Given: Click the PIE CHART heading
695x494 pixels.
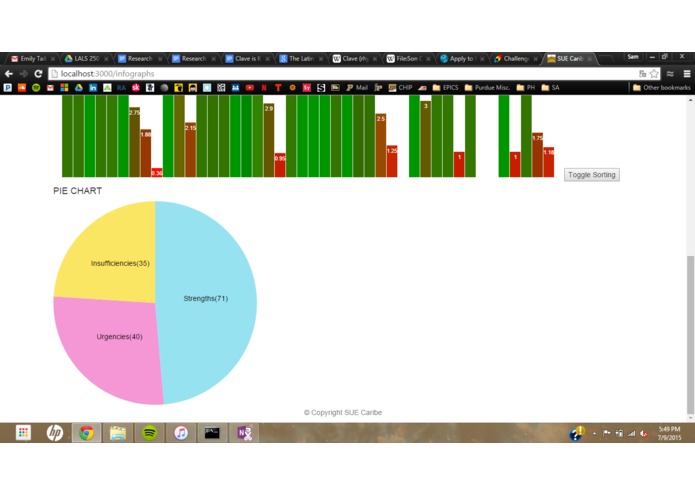Looking at the screenshot, I should (x=78, y=191).
